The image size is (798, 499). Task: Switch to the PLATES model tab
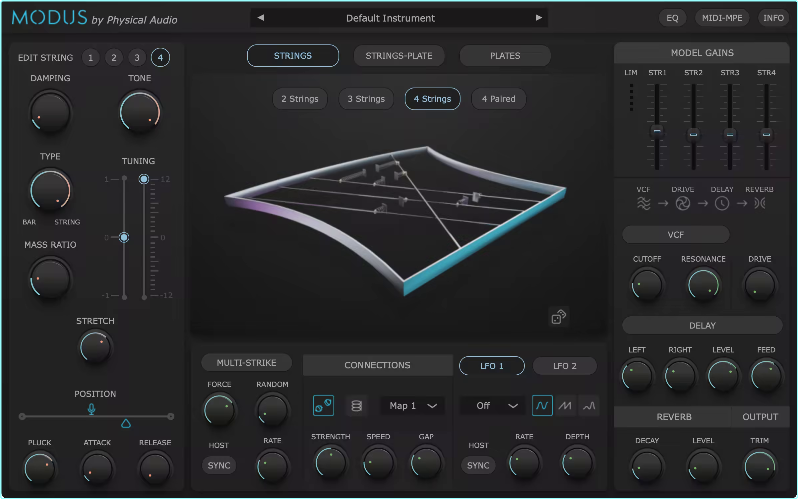pos(505,56)
